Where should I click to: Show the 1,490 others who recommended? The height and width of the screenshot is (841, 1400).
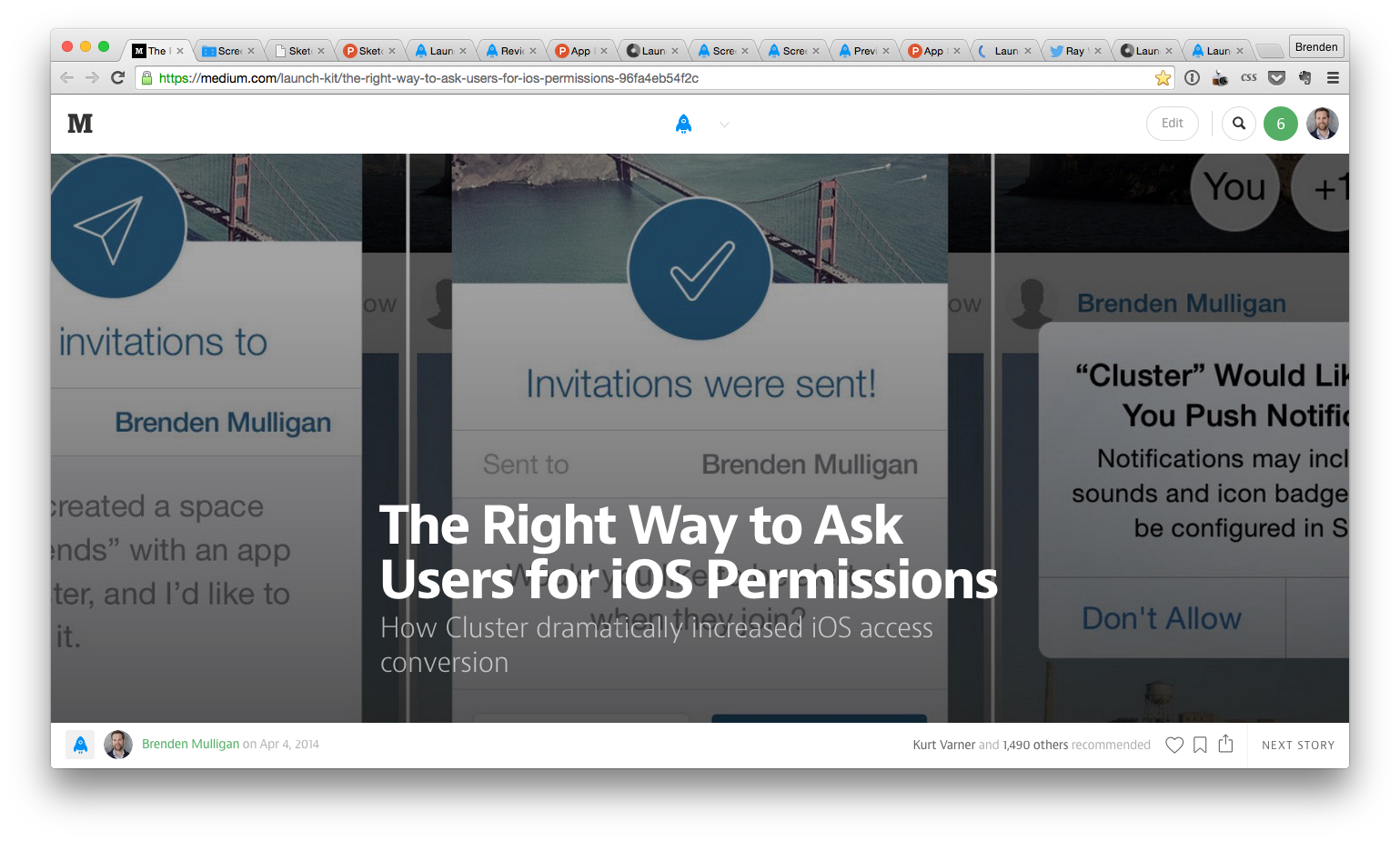point(1035,745)
